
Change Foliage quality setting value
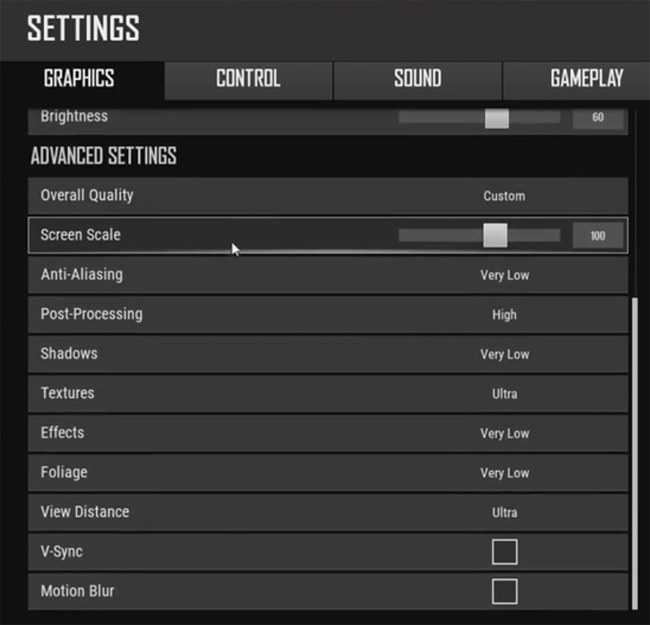pos(504,473)
